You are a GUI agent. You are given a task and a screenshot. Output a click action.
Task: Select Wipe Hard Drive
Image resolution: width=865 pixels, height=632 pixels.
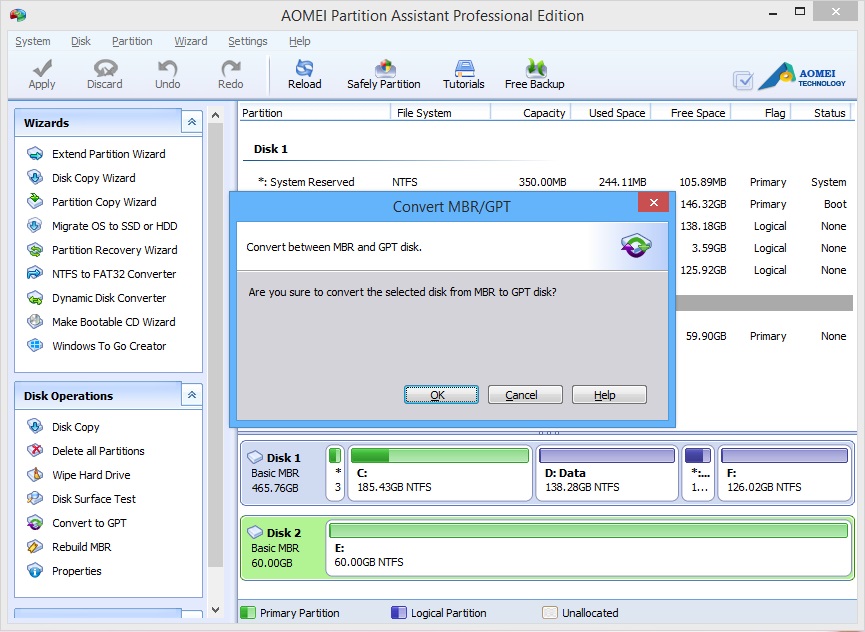tap(91, 475)
